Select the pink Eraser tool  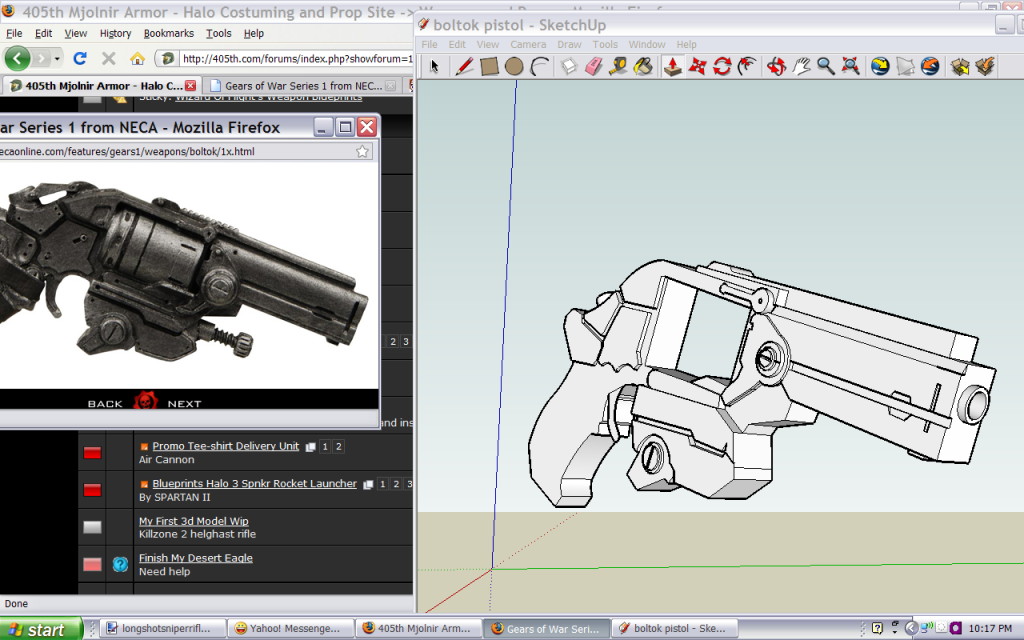point(594,66)
